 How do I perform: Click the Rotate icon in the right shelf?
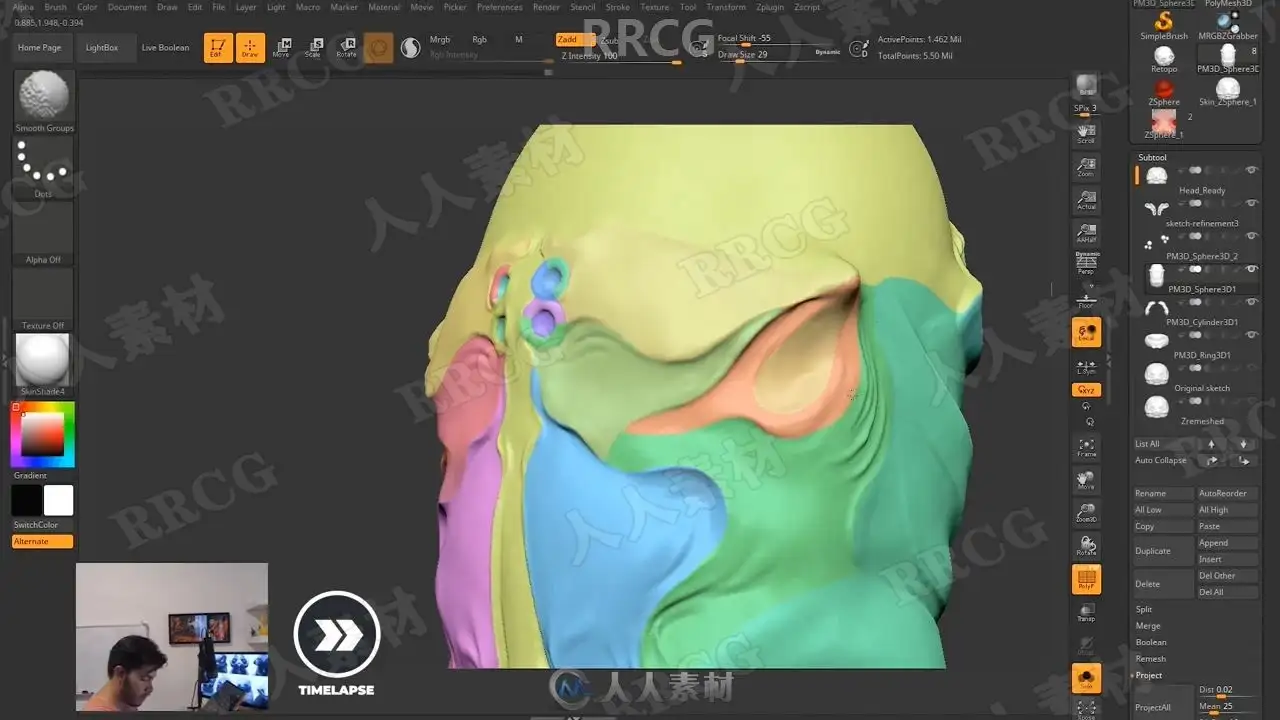[x=1086, y=546]
